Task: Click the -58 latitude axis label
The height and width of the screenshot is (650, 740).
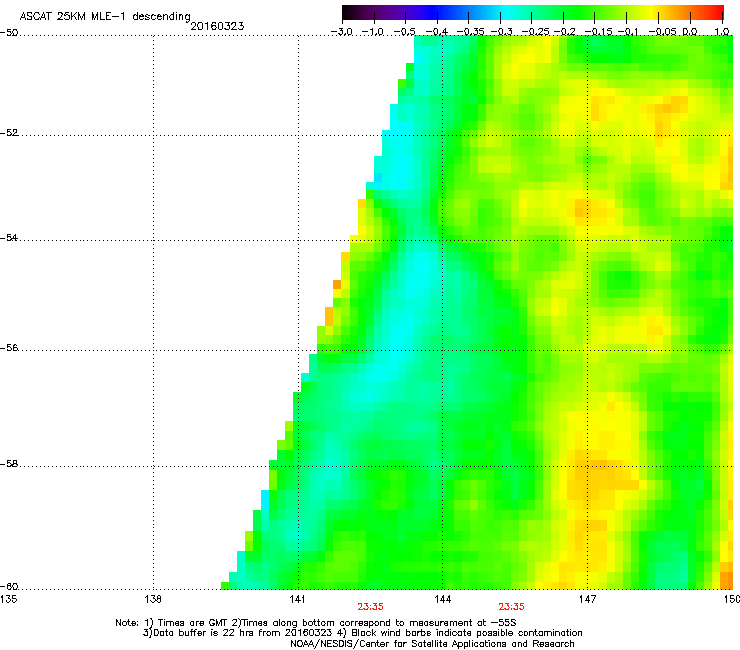Action: tap(9, 464)
